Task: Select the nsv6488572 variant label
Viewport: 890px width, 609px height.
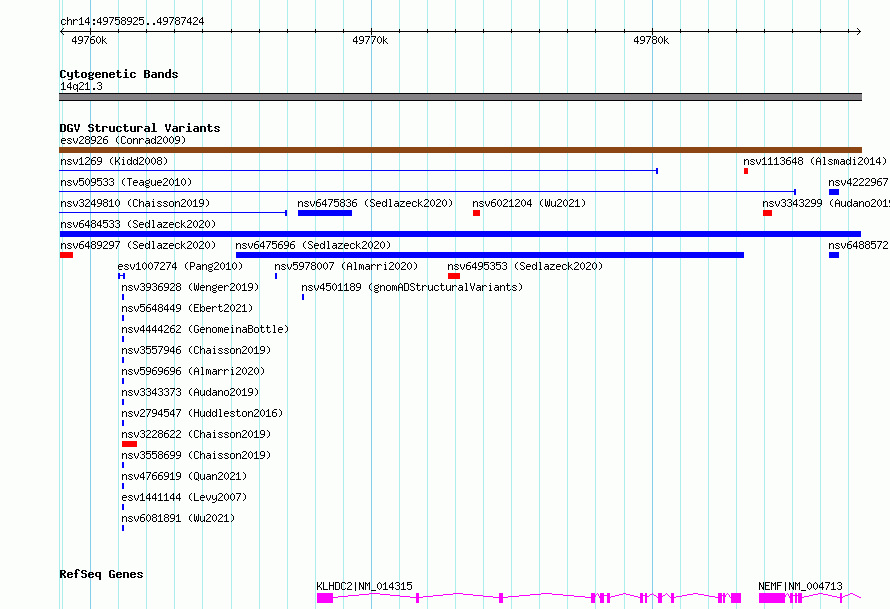Action: [859, 245]
